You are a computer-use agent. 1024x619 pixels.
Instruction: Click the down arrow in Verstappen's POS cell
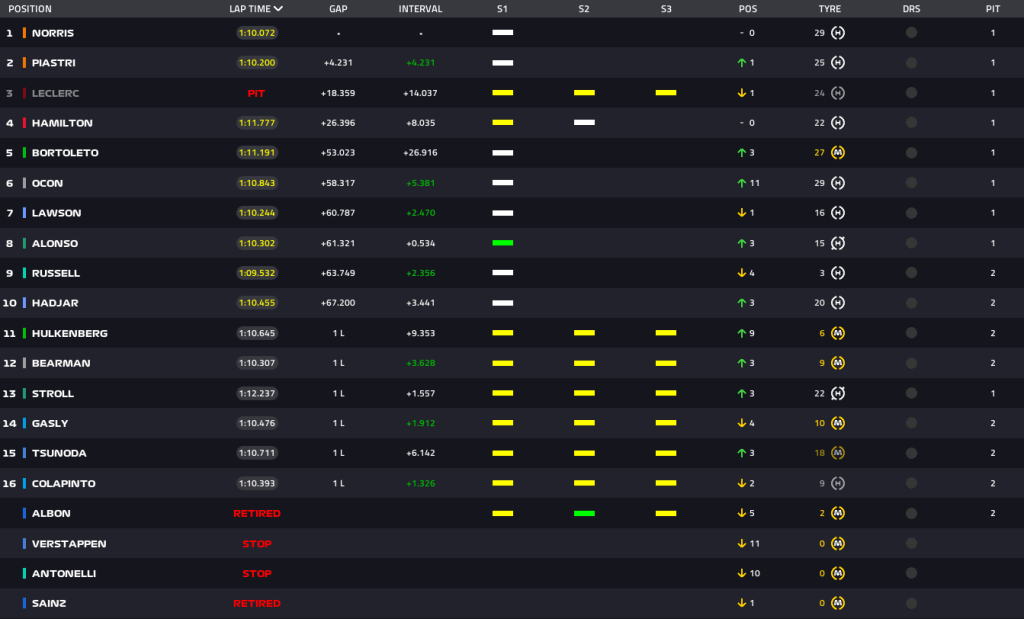click(x=741, y=543)
